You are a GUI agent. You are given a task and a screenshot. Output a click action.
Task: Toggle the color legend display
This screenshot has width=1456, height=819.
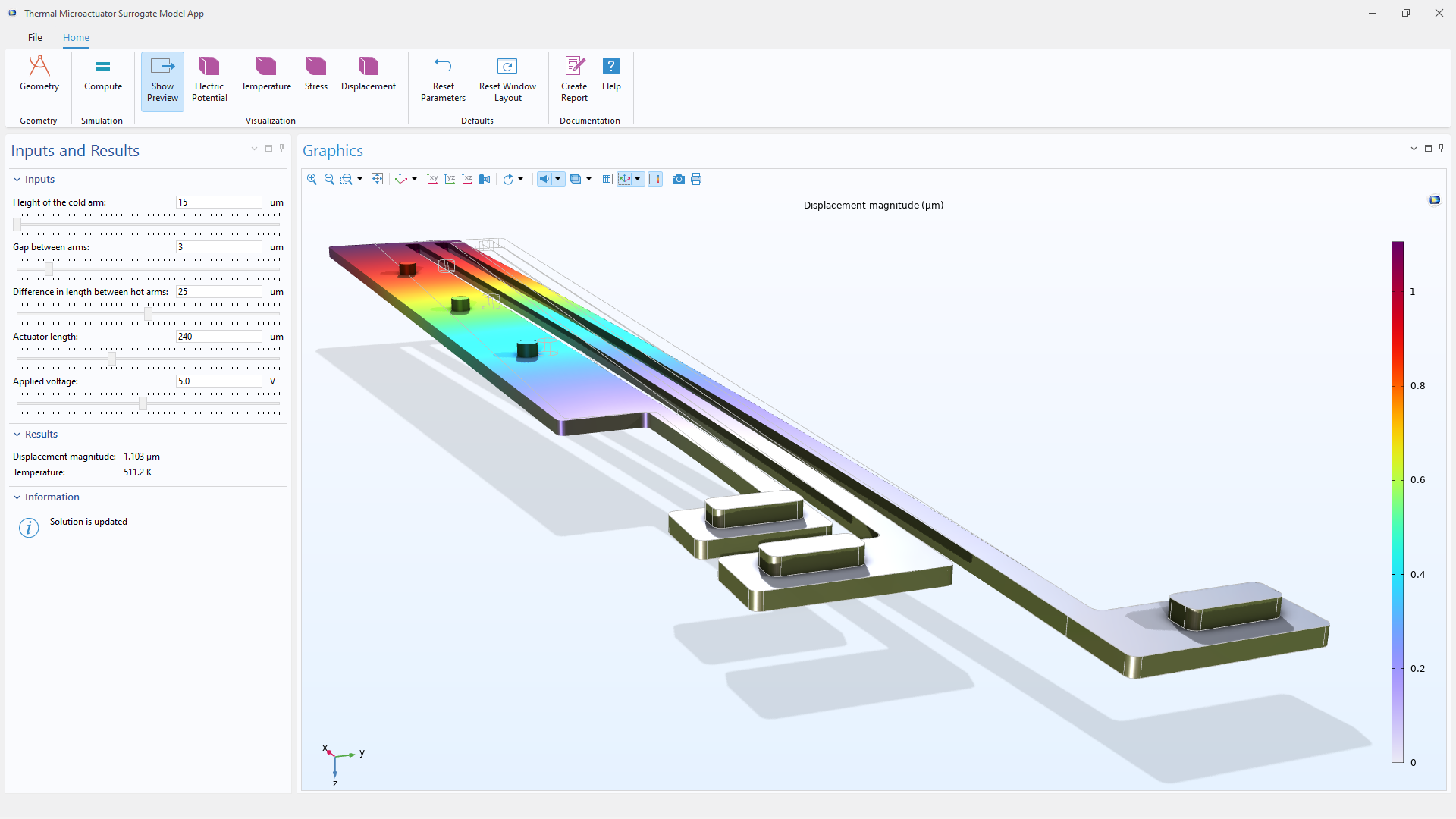pos(655,179)
